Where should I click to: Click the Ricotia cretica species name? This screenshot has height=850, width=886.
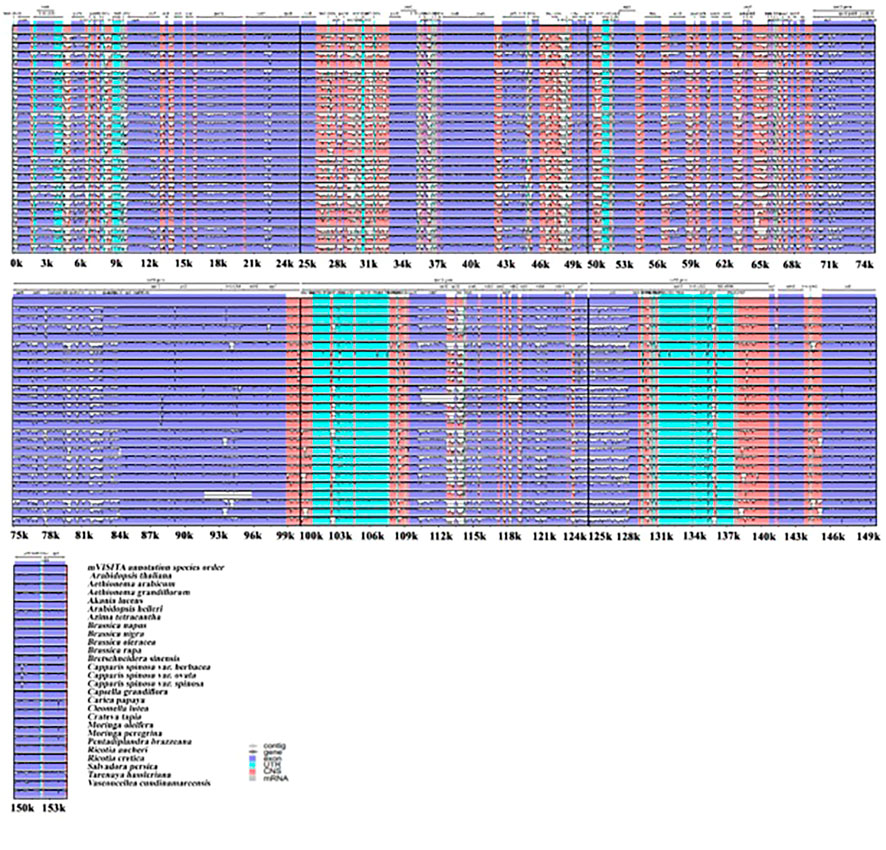pyautogui.click(x=116, y=758)
